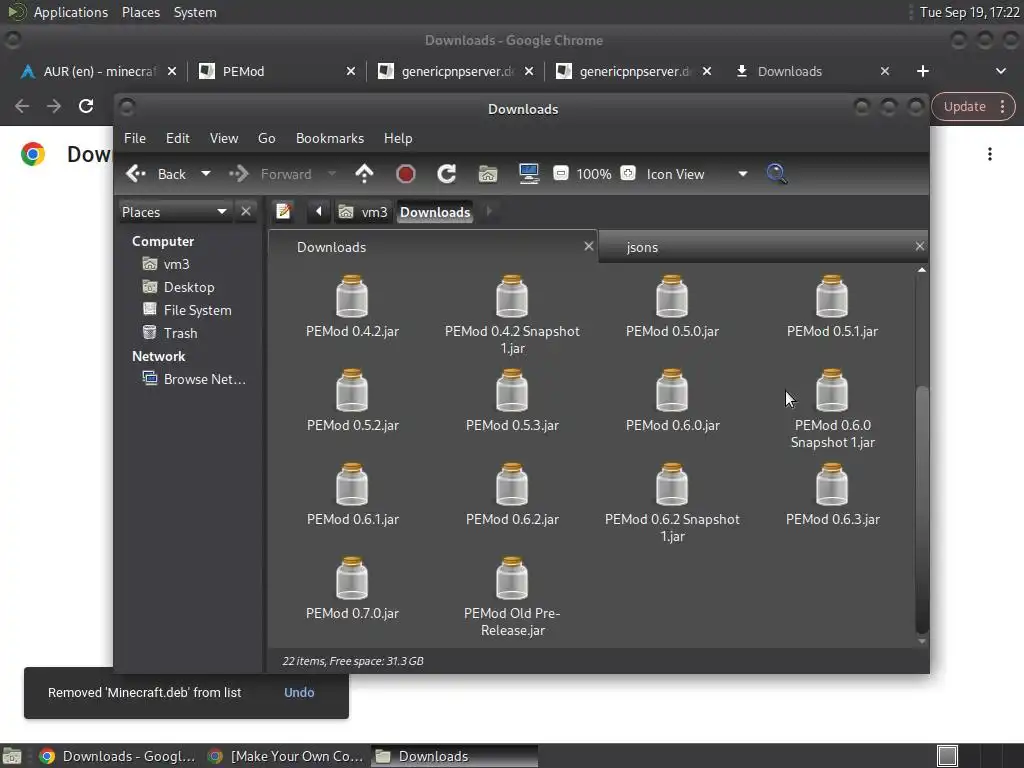Switch to the AUR minecraft Chrome tab
Image resolution: width=1024 pixels, height=768 pixels.
pos(98,71)
